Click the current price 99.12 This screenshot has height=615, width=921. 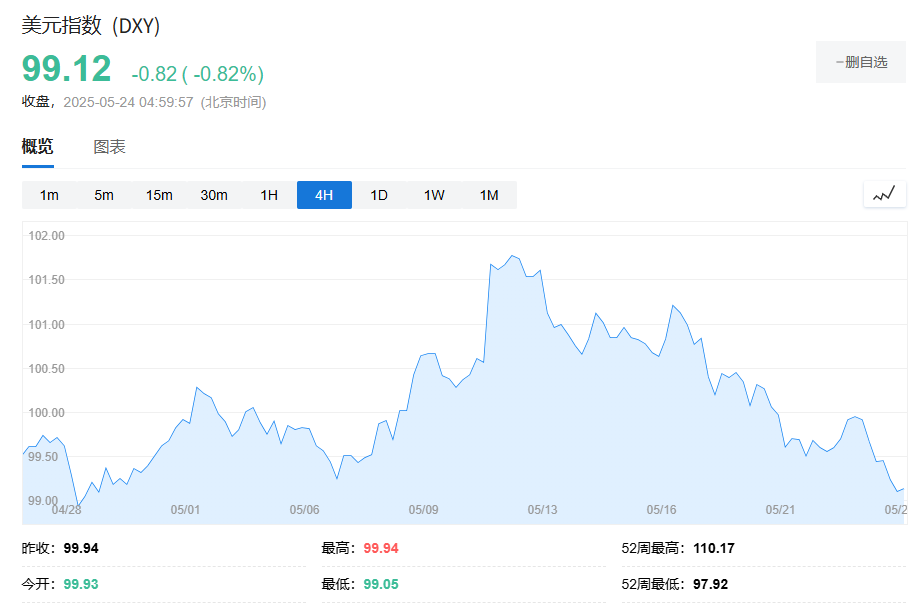coord(66,70)
